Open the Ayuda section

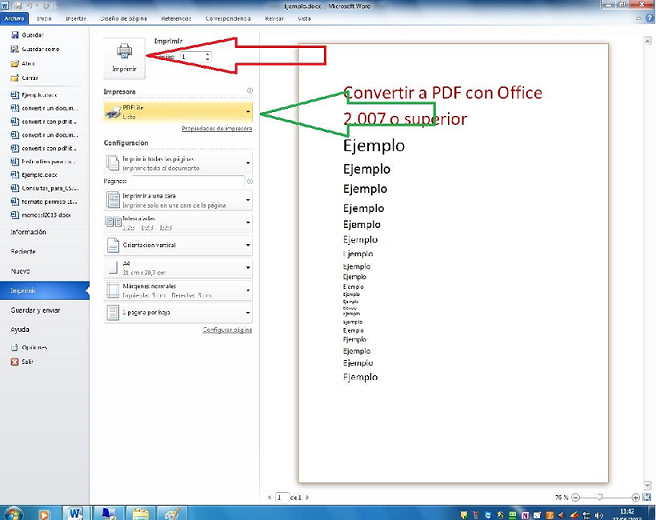click(x=20, y=330)
